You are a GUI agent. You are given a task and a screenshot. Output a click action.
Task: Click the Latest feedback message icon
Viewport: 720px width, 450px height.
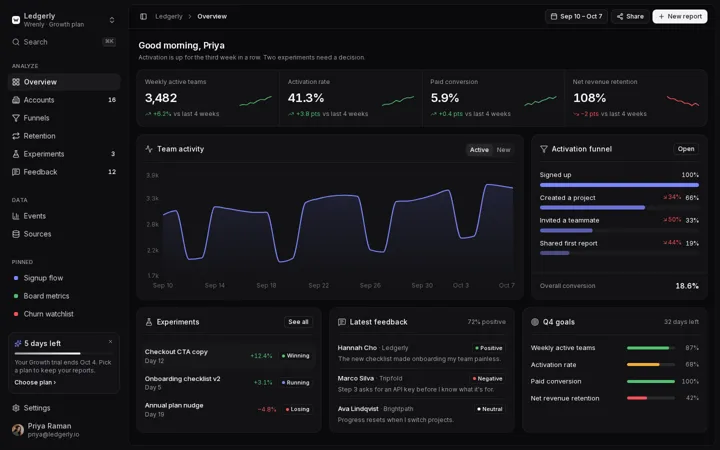tap(342, 322)
